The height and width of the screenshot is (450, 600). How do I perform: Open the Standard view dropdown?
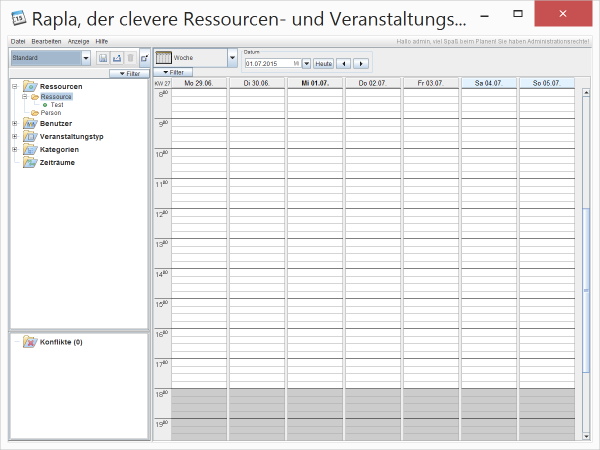(x=86, y=58)
